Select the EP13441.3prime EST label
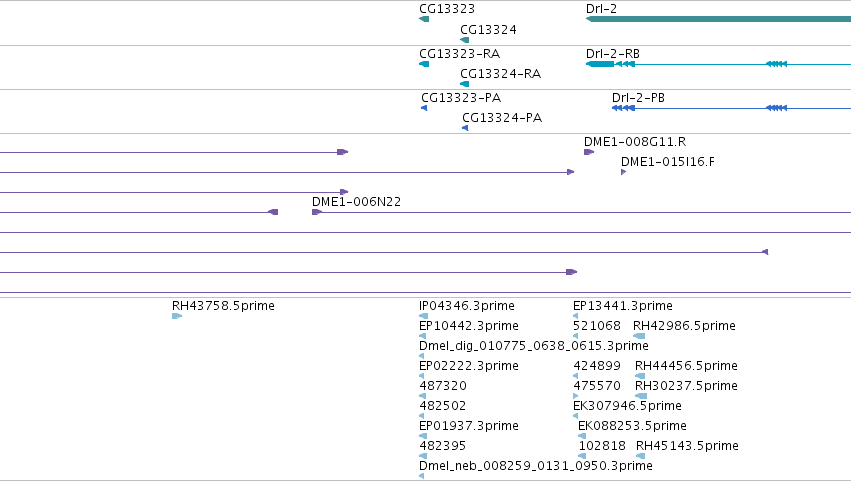This screenshot has width=851, height=481. (623, 306)
